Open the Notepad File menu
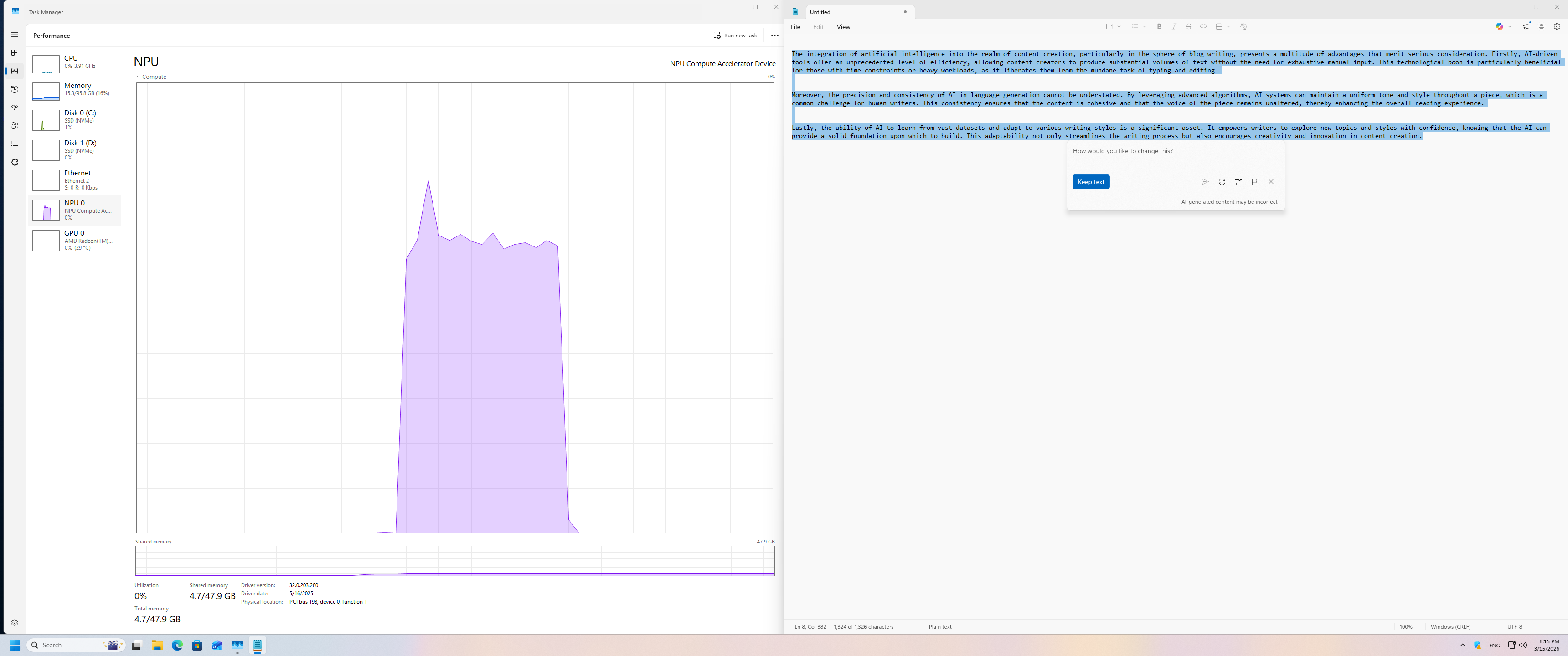Image resolution: width=1568 pixels, height=656 pixels. click(x=795, y=27)
